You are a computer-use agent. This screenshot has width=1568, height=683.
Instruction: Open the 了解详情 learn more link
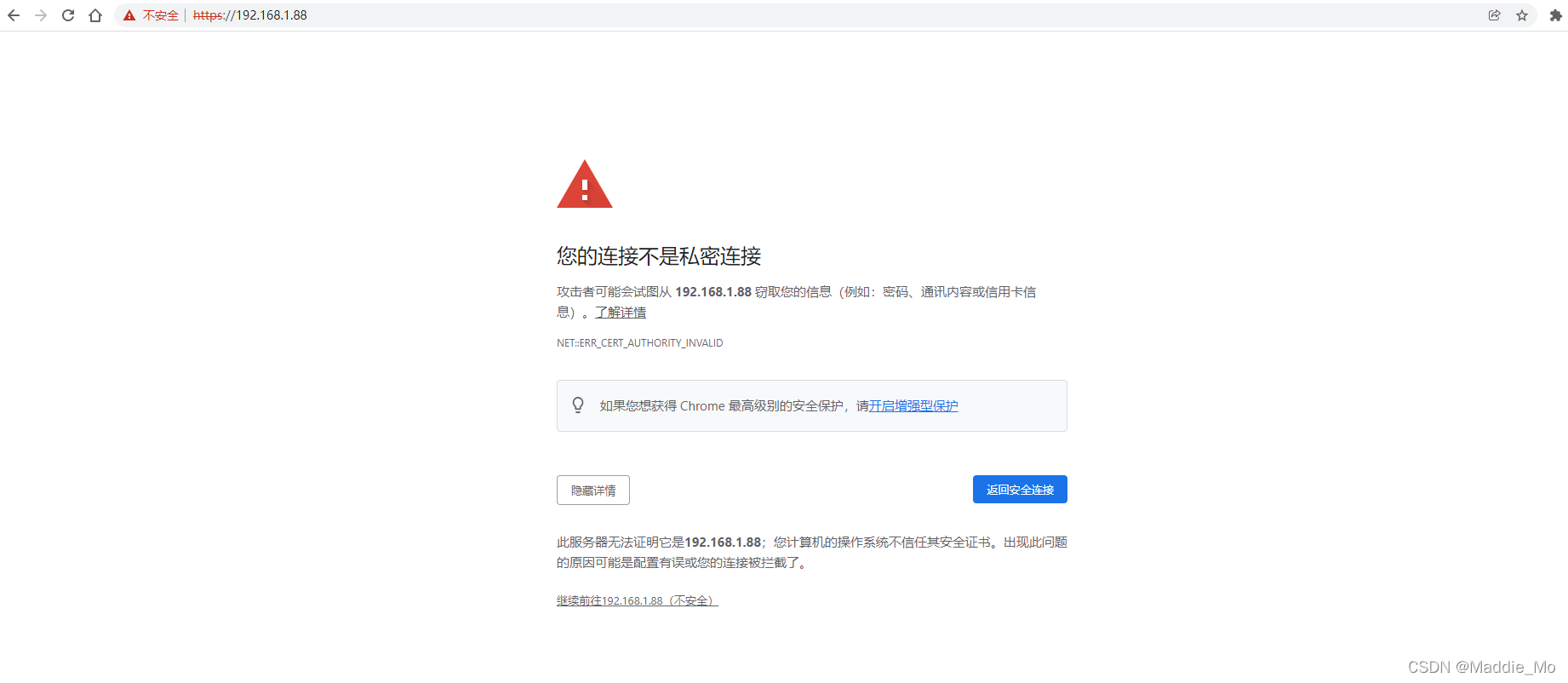pos(621,313)
